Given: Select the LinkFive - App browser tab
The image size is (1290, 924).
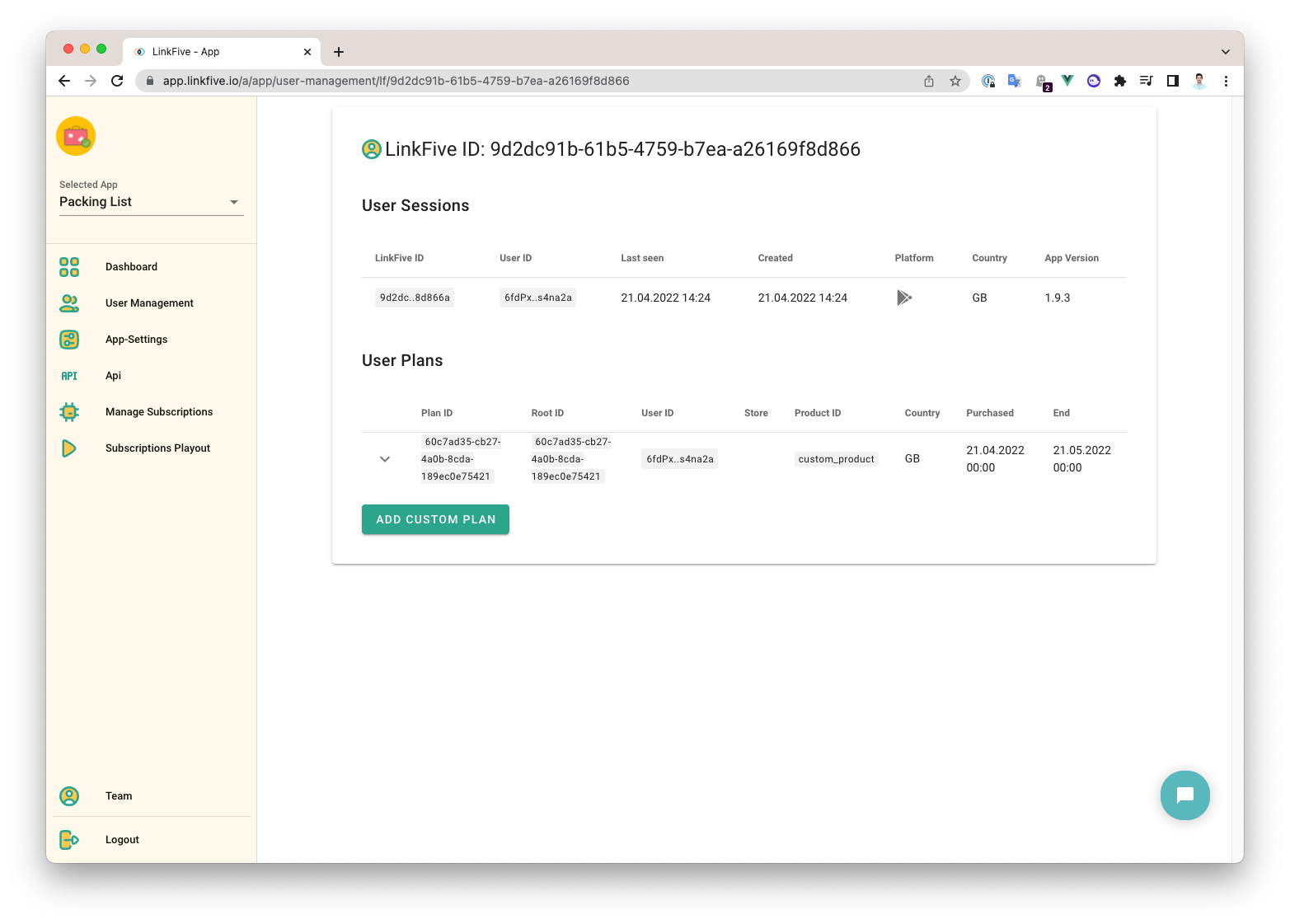Looking at the screenshot, I should tap(221, 51).
